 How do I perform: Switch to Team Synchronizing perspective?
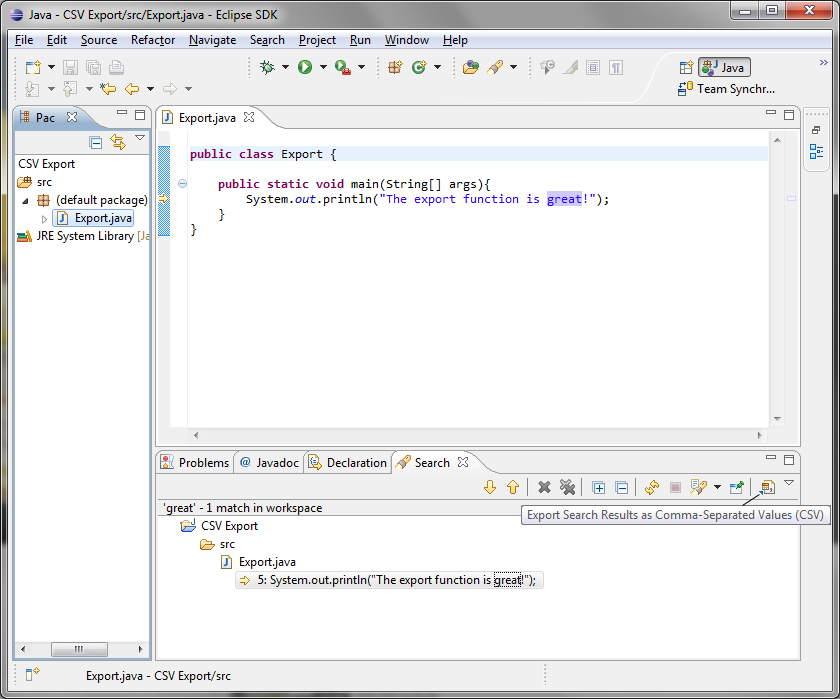point(726,89)
